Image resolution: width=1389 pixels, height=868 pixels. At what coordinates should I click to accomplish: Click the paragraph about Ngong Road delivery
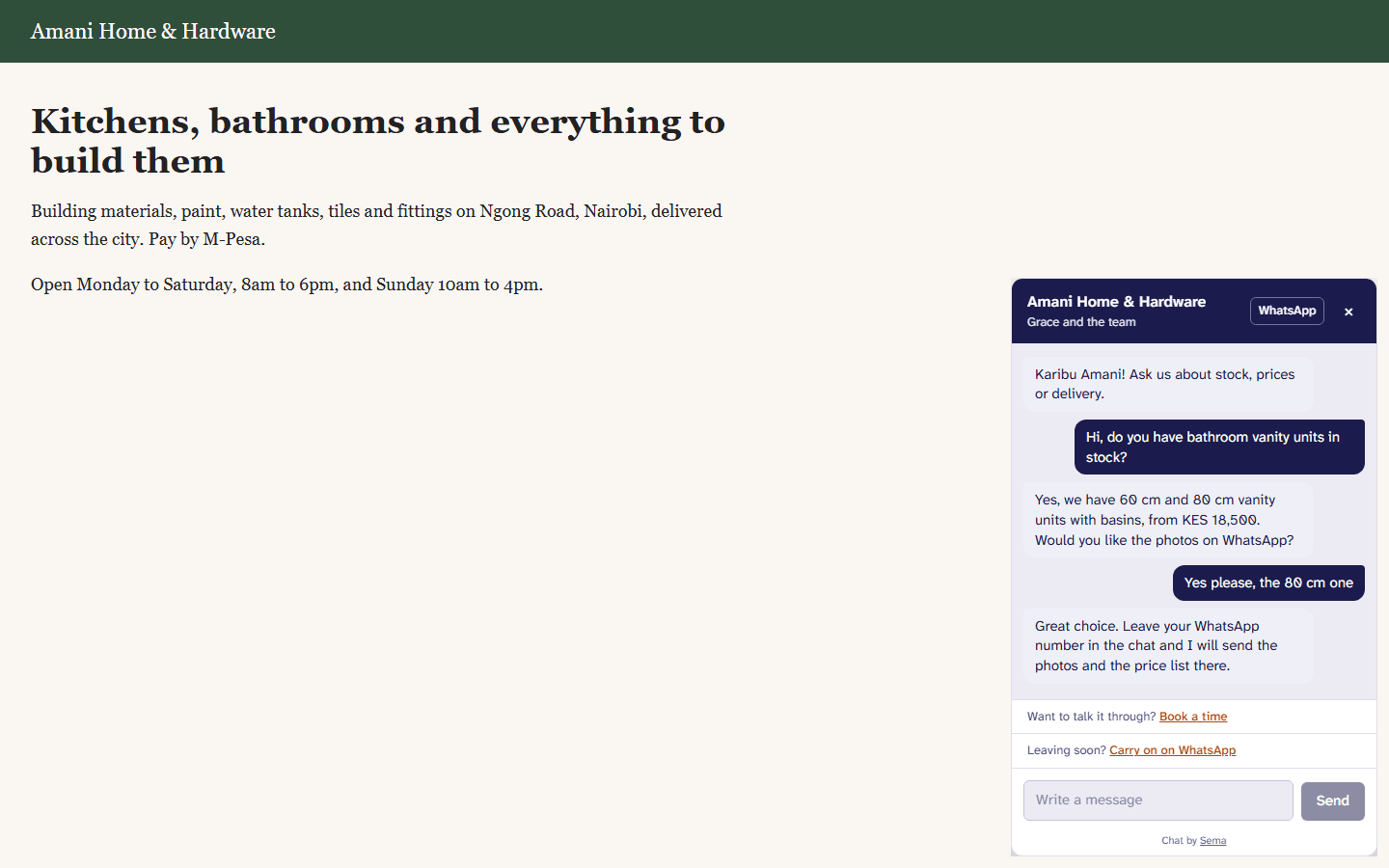376,225
